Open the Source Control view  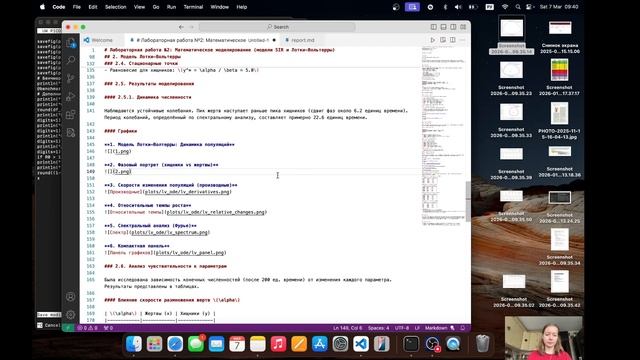71,78
